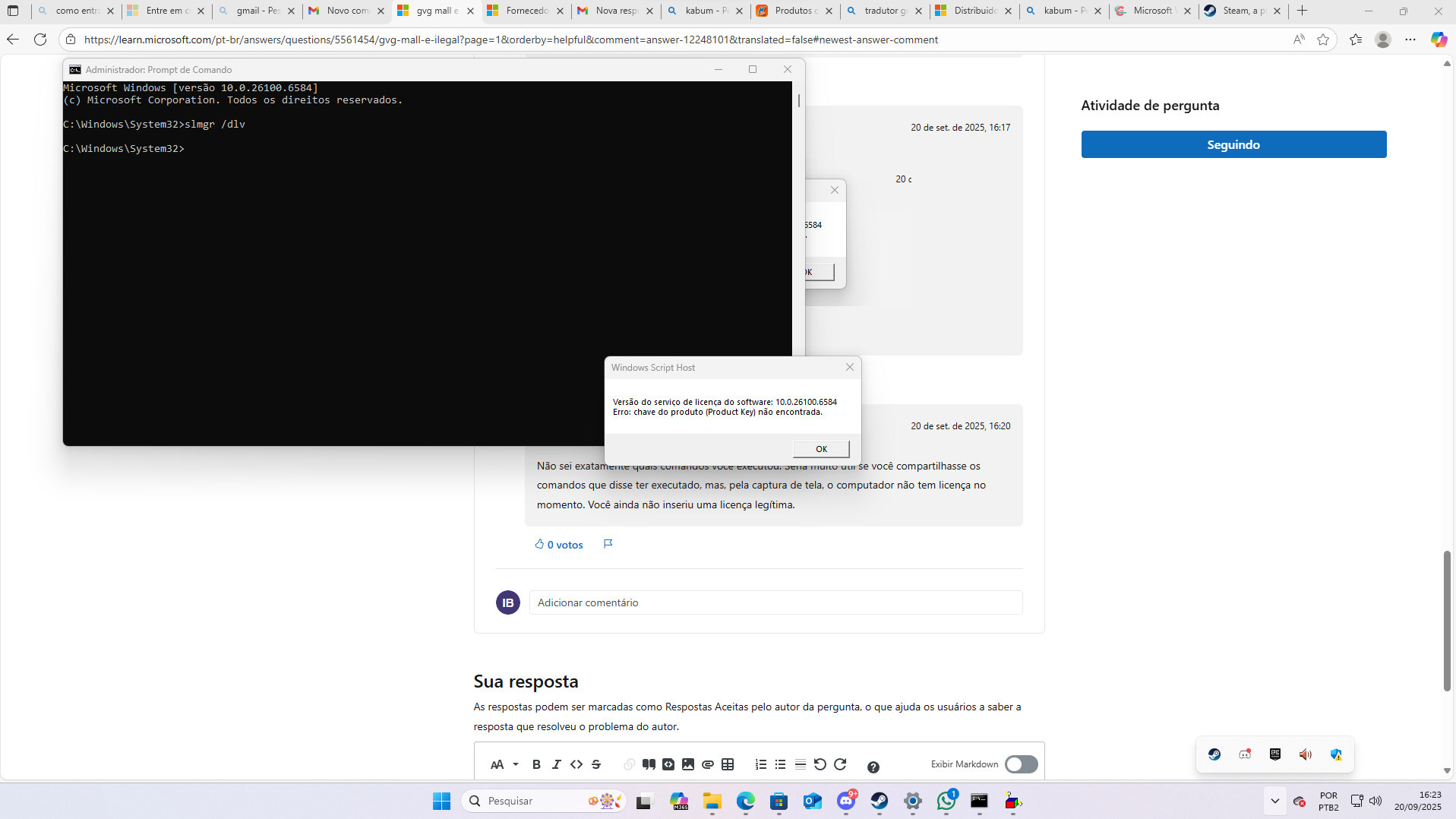Insert inline code in the answer editor

576,764
